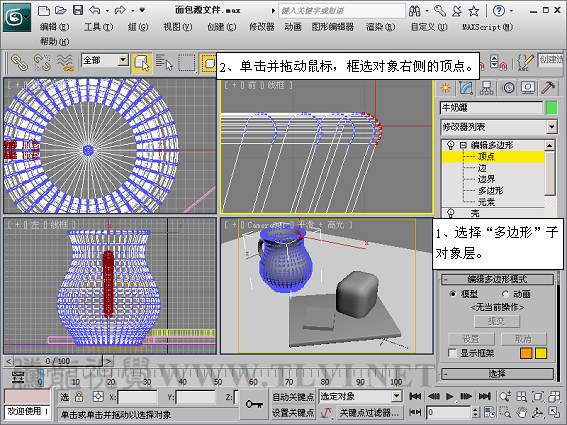Select the Link chain tool
567x425 pixels.
19,62
